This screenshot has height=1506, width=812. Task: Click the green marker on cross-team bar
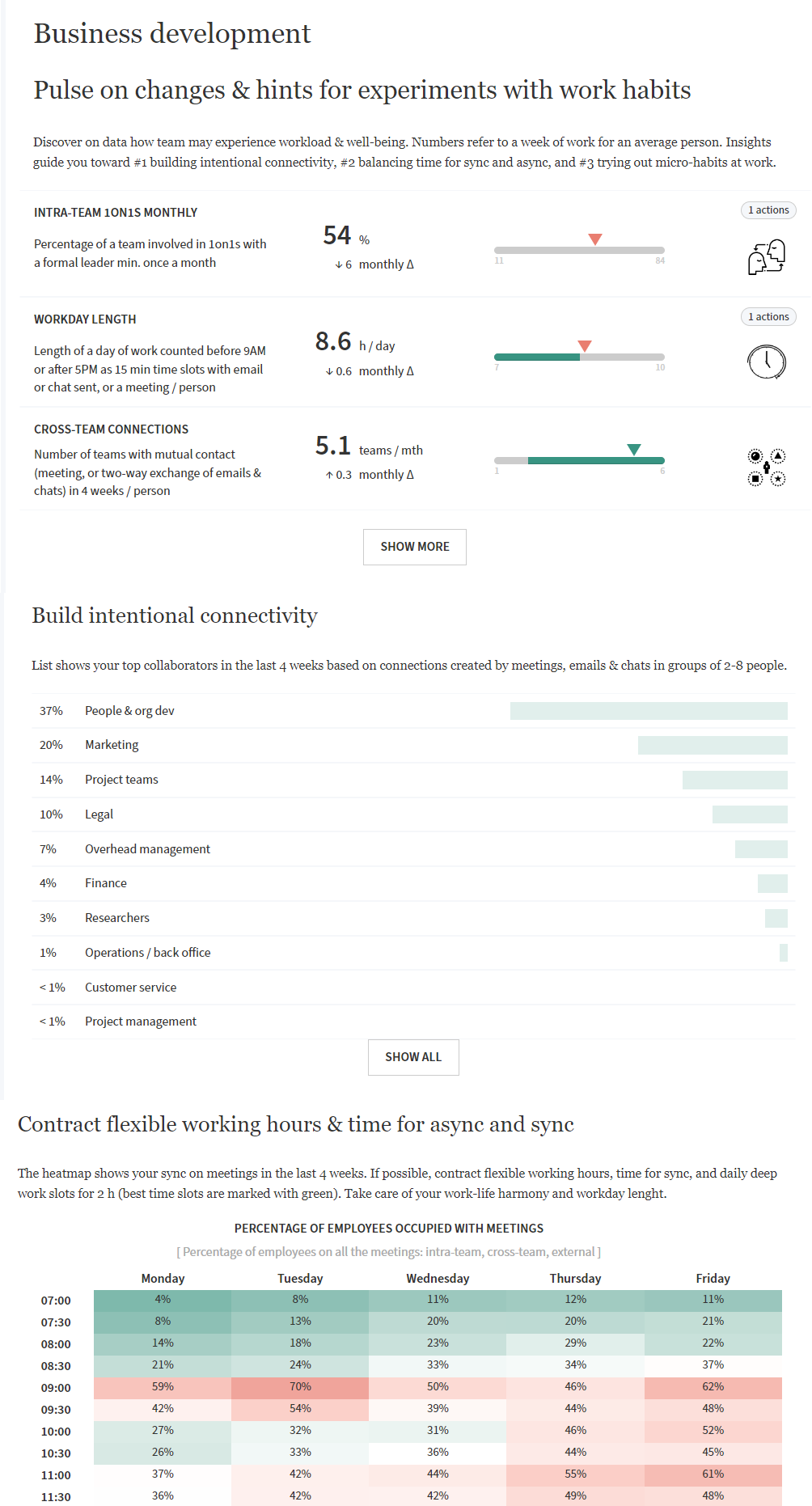point(634,450)
